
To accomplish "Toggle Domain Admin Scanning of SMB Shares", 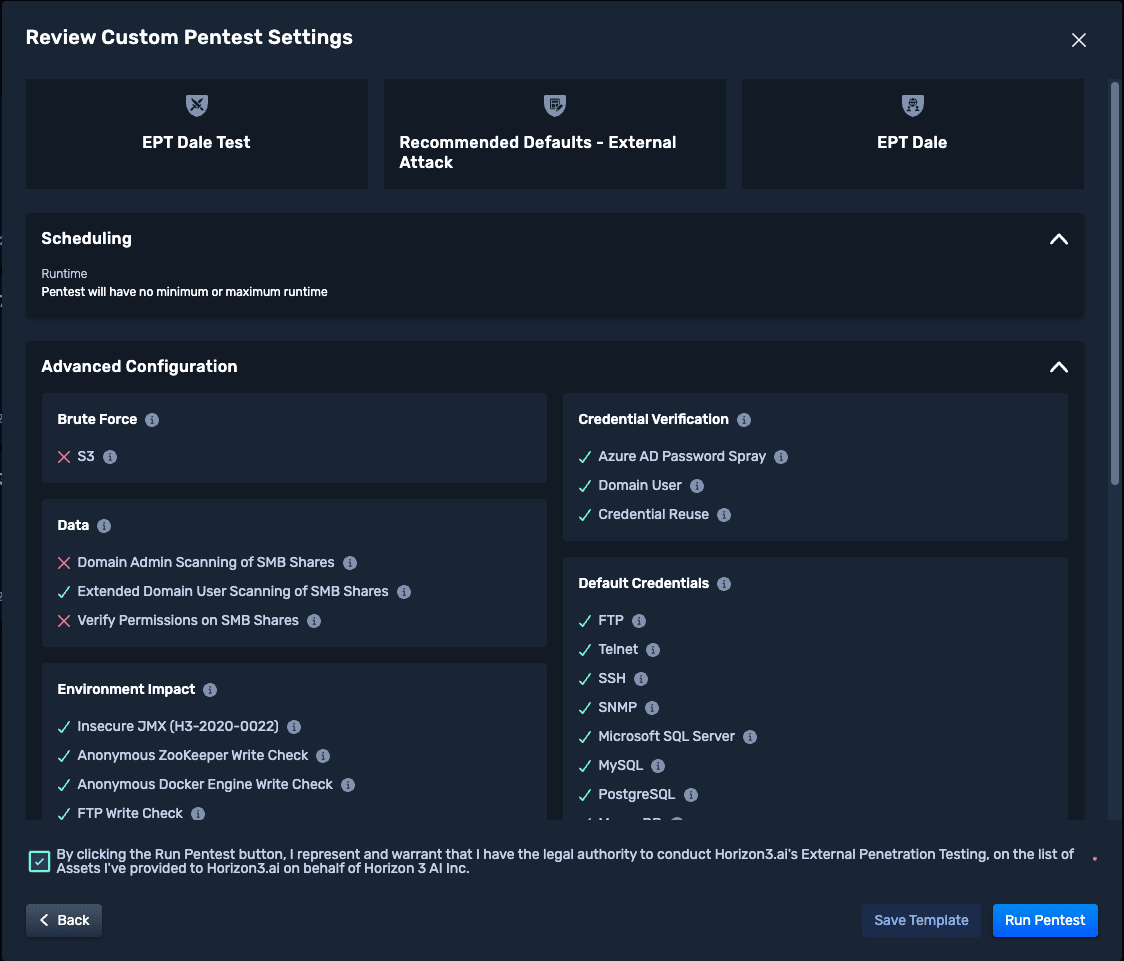I will (x=65, y=563).
